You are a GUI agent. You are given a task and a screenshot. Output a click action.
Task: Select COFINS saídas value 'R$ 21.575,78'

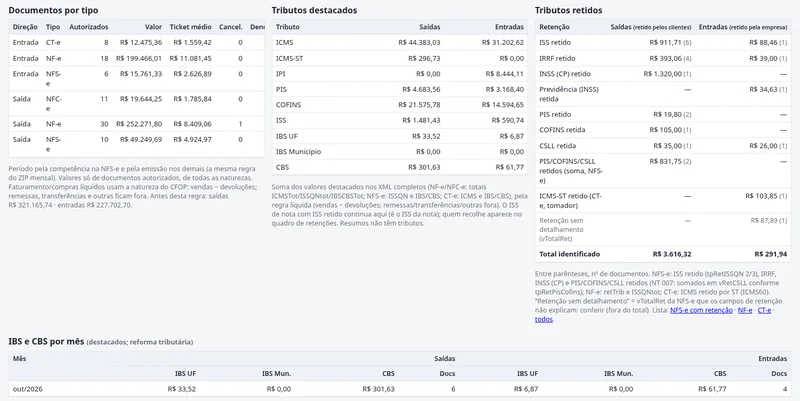pyautogui.click(x=419, y=105)
